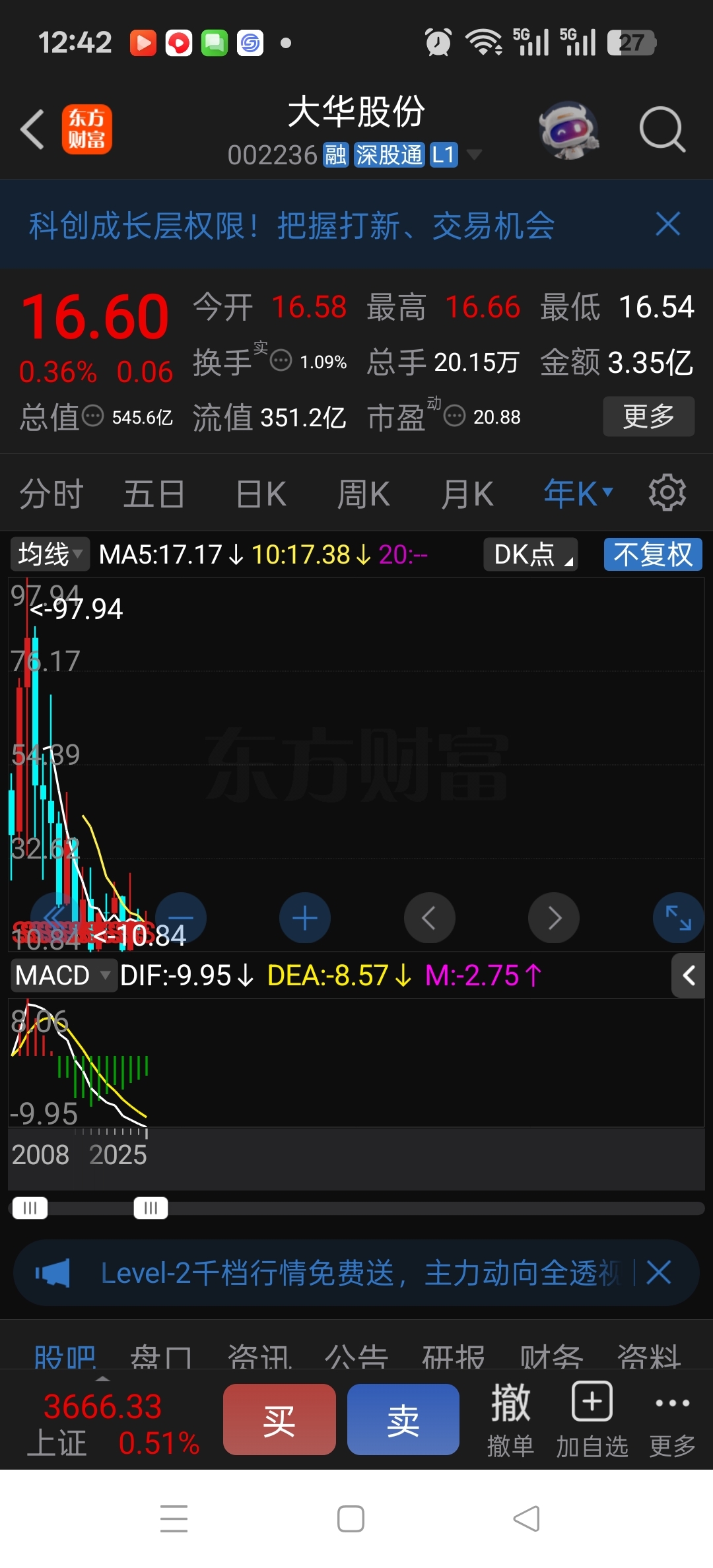The height and width of the screenshot is (1568, 713).
Task: Tap Android back triangle button
Action: (x=527, y=1519)
